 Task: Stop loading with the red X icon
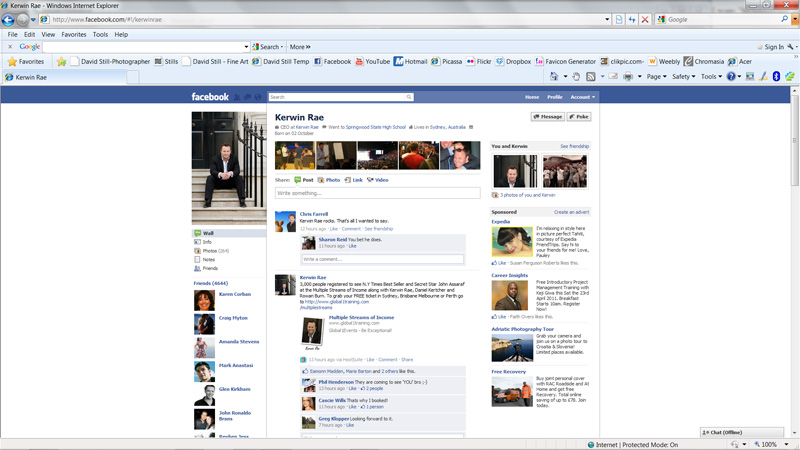645,19
